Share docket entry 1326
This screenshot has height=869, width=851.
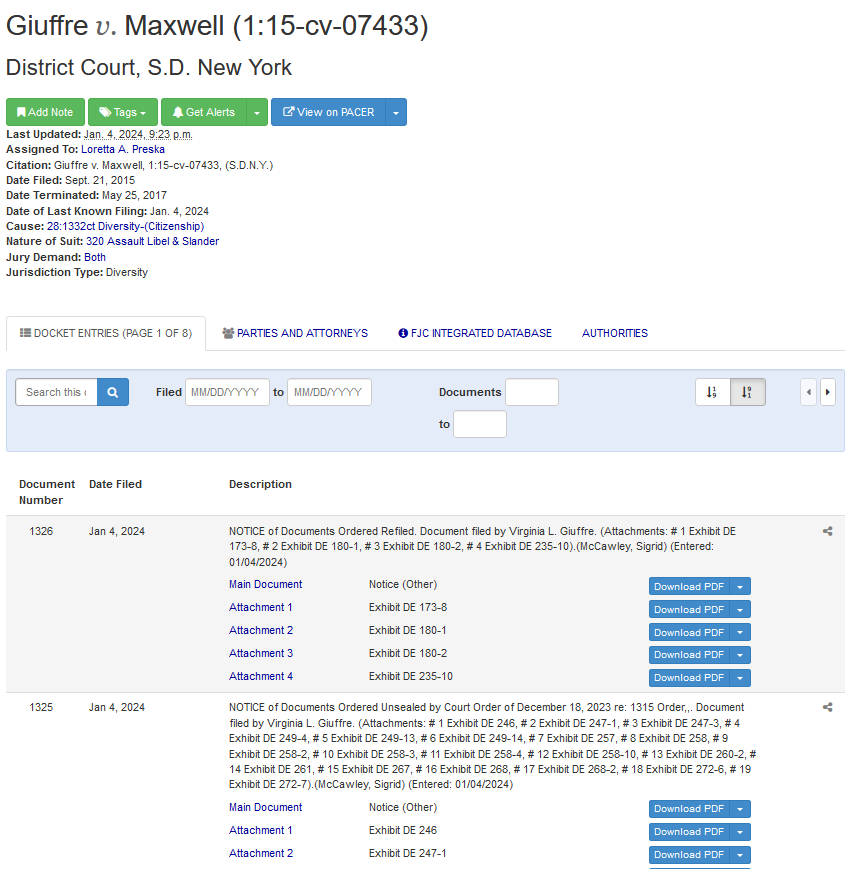(827, 531)
